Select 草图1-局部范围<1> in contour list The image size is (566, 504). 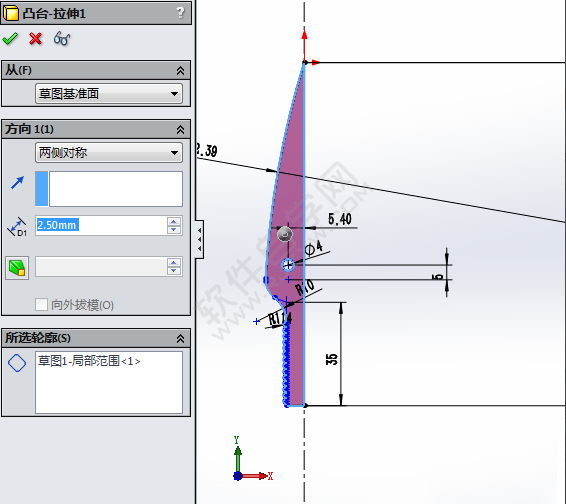point(89,361)
